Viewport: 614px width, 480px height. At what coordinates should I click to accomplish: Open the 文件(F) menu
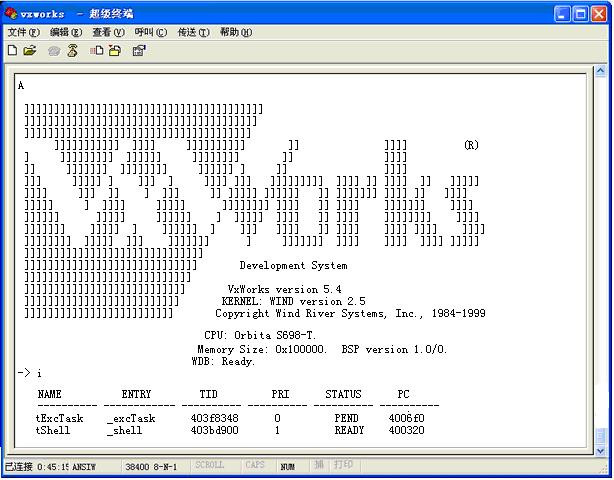point(22,32)
